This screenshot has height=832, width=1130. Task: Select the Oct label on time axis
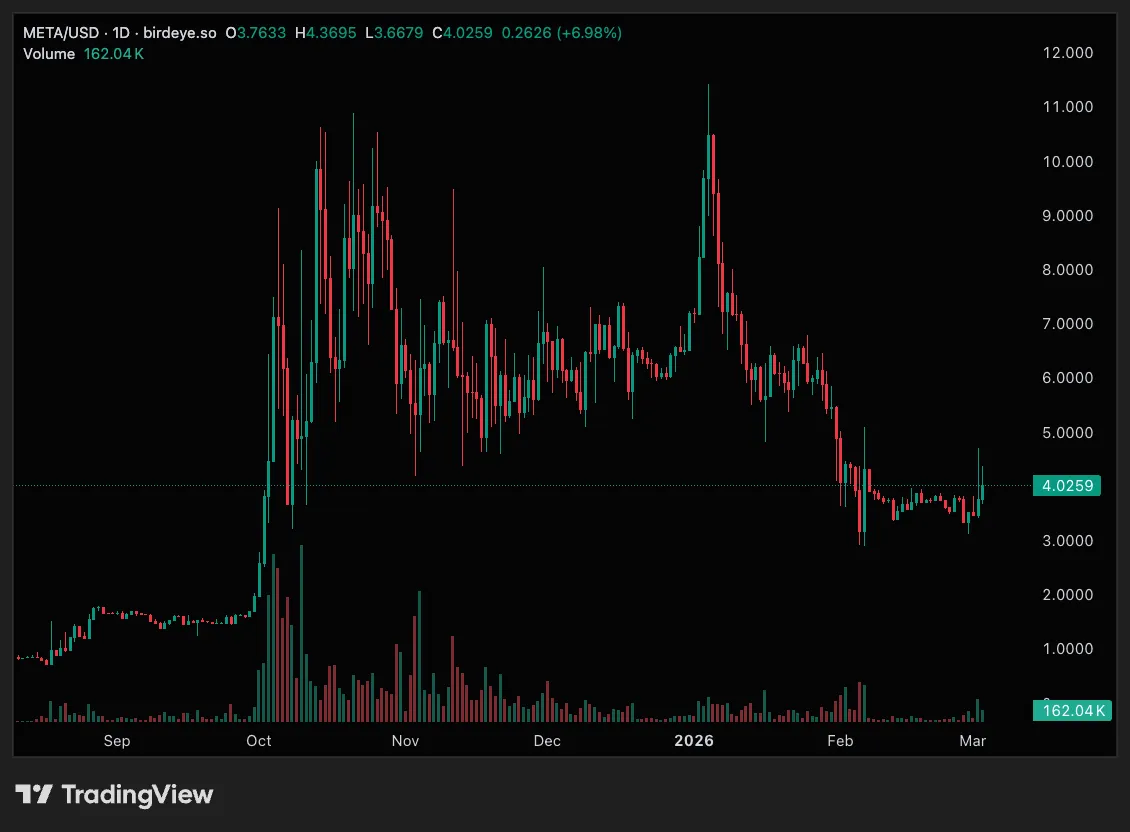(x=259, y=741)
